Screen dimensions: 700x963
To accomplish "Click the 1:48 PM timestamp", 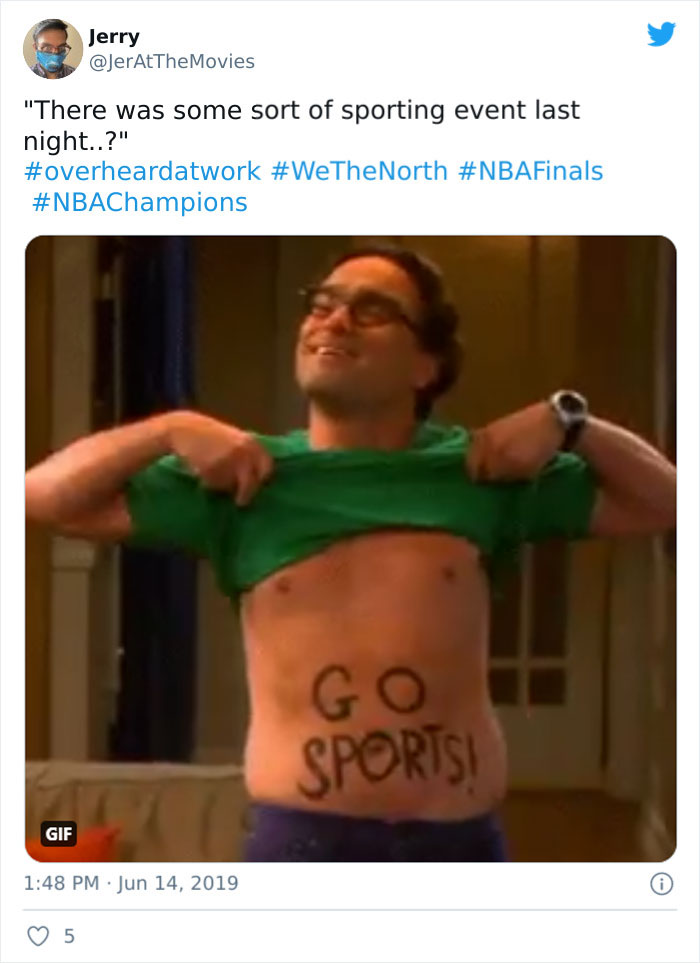I will click(x=61, y=883).
